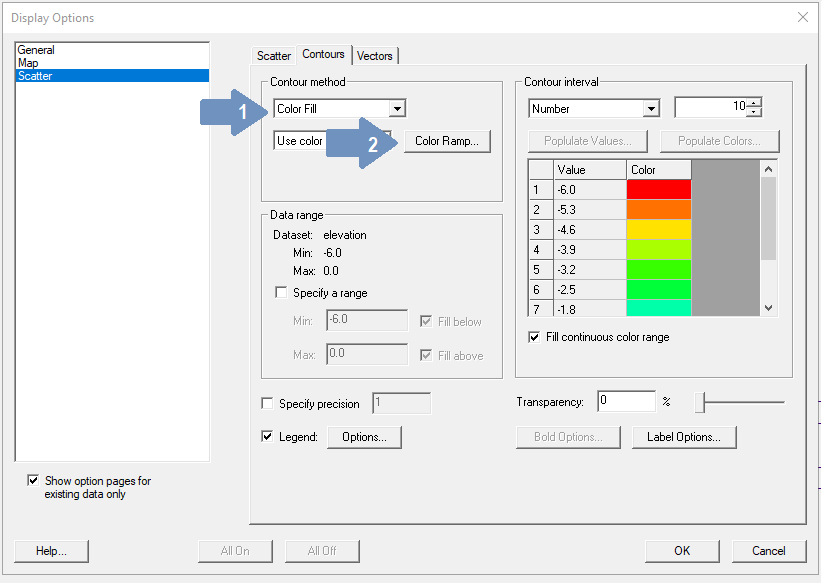Click the table scrollbar up arrow
822x583 pixels.
pos(769,169)
